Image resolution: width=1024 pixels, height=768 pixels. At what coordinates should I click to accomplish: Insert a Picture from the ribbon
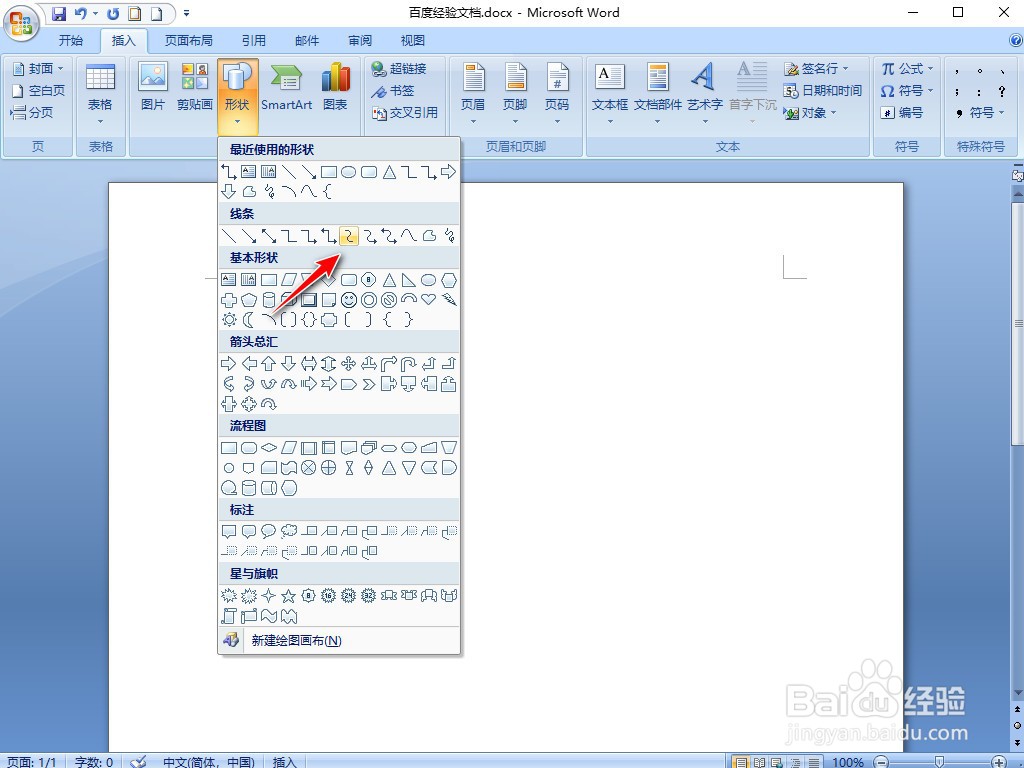153,87
